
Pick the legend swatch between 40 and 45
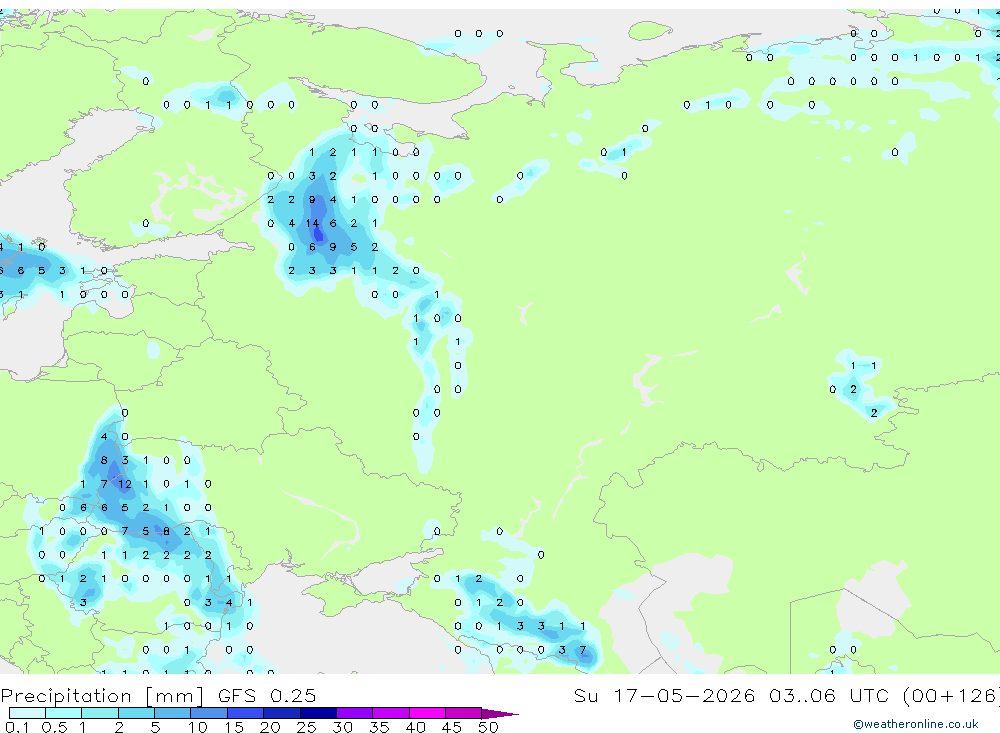pos(427,713)
